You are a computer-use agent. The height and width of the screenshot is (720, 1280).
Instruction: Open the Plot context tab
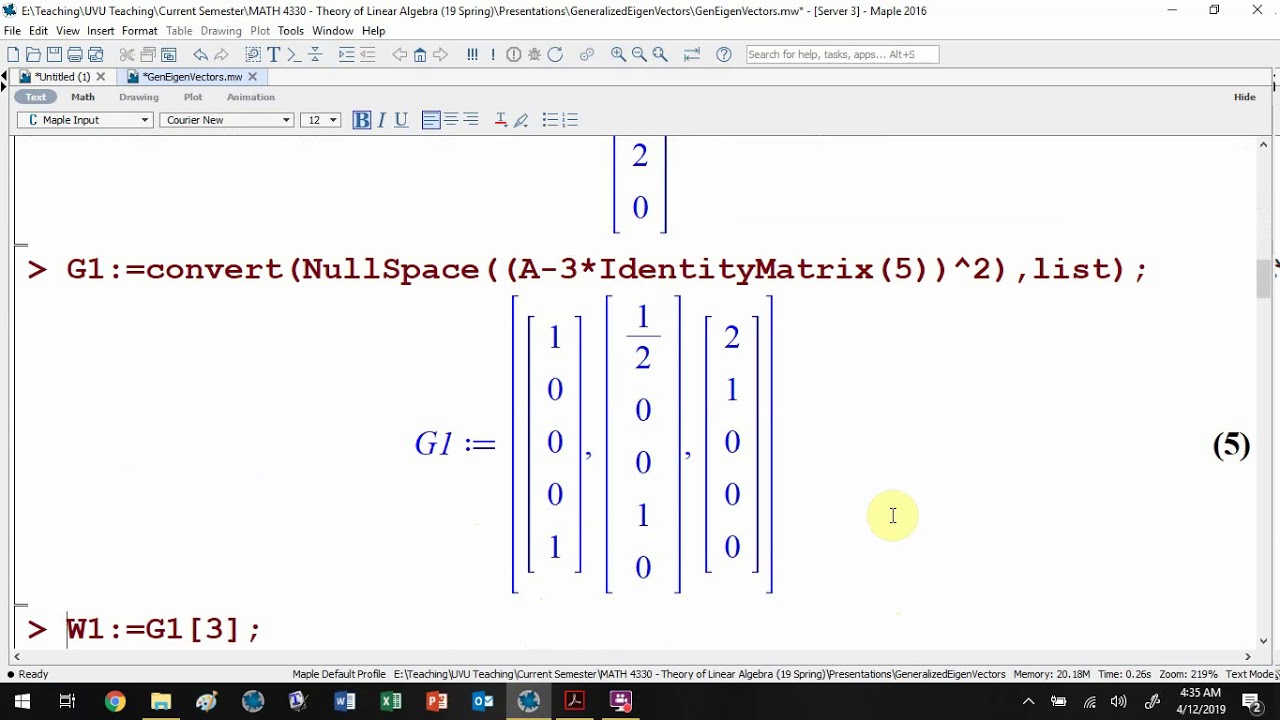(193, 97)
